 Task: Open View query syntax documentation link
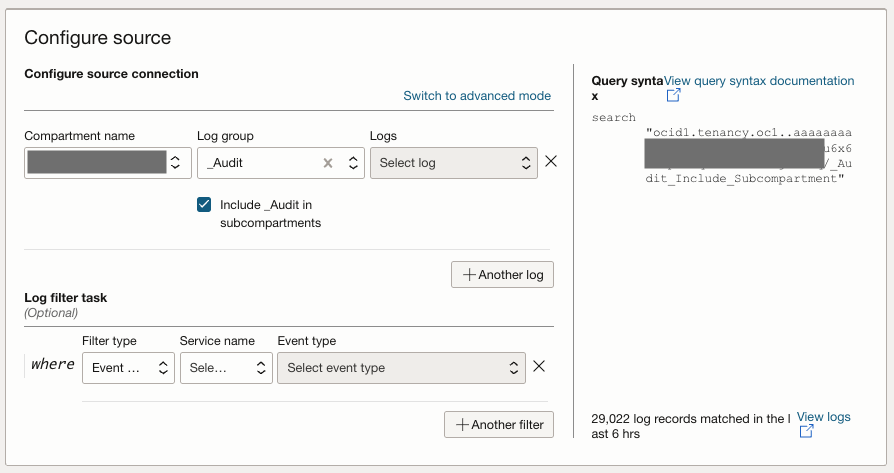[x=759, y=81]
